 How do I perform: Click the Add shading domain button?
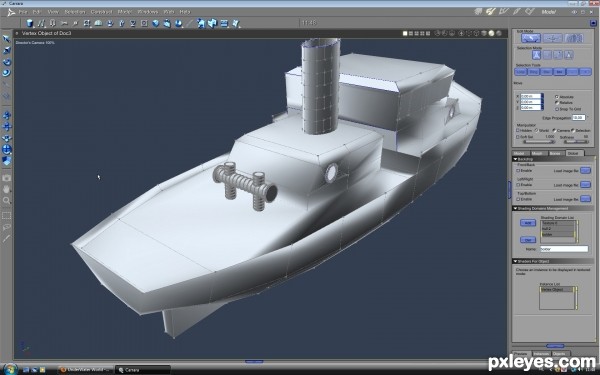tap(528, 223)
